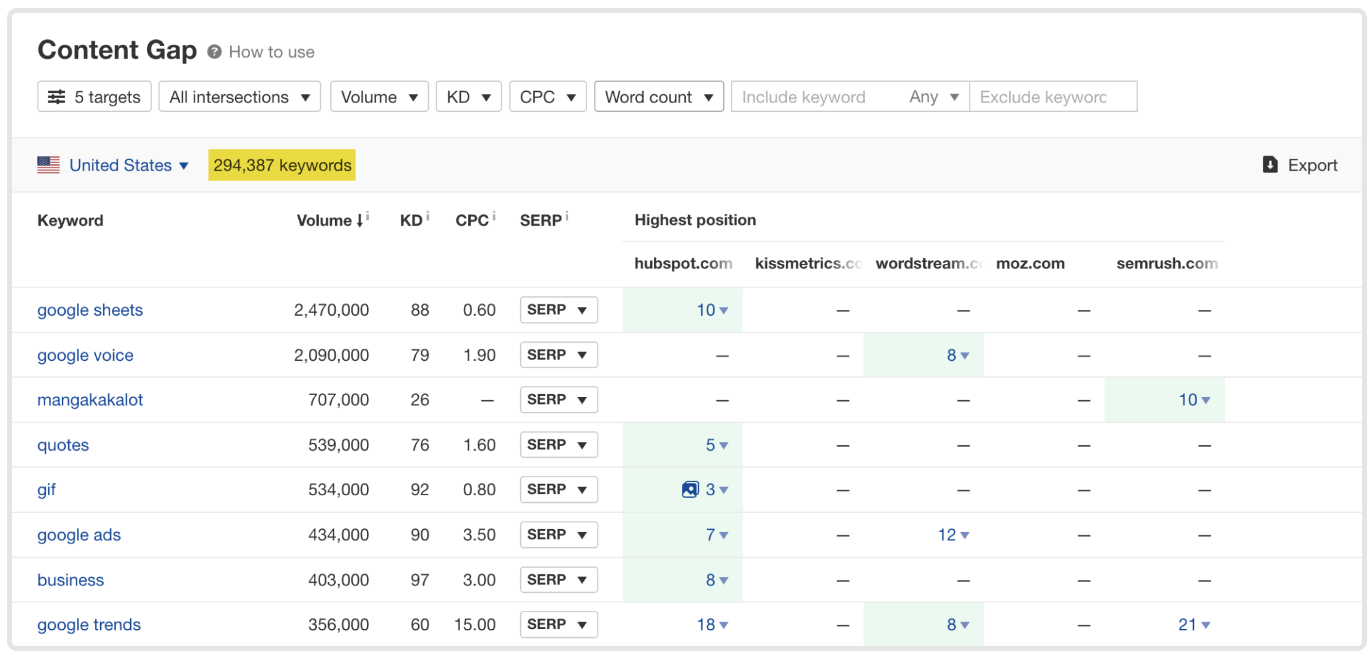The width and height of the screenshot is (1372, 656).
Task: Click the KD column info icon
Action: 428,217
